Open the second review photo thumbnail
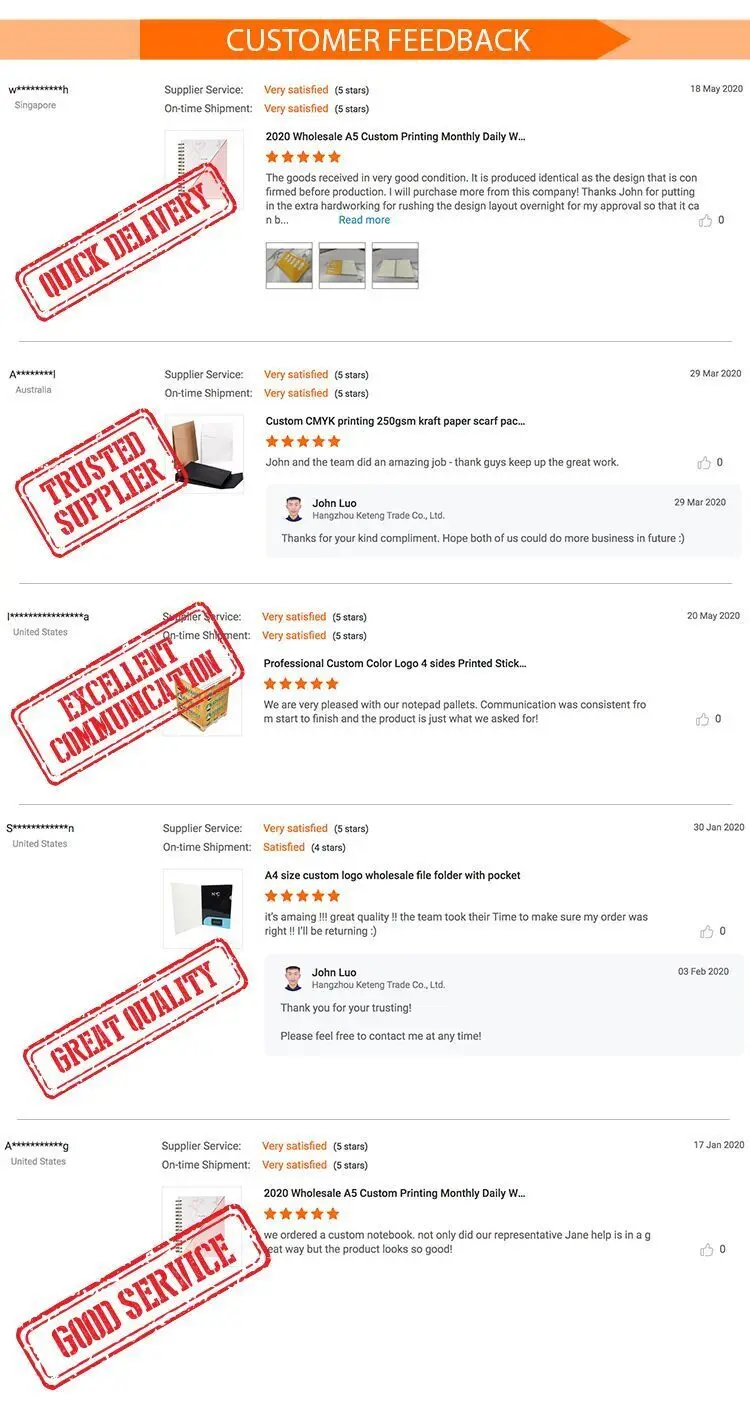750x1403 pixels. point(342,265)
